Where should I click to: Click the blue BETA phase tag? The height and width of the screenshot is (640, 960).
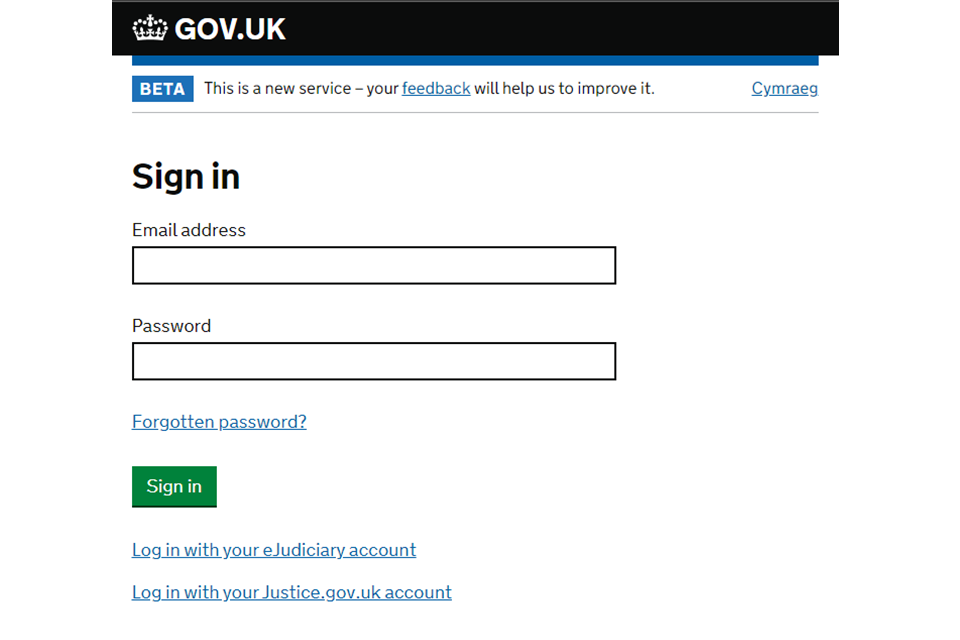[x=163, y=89]
